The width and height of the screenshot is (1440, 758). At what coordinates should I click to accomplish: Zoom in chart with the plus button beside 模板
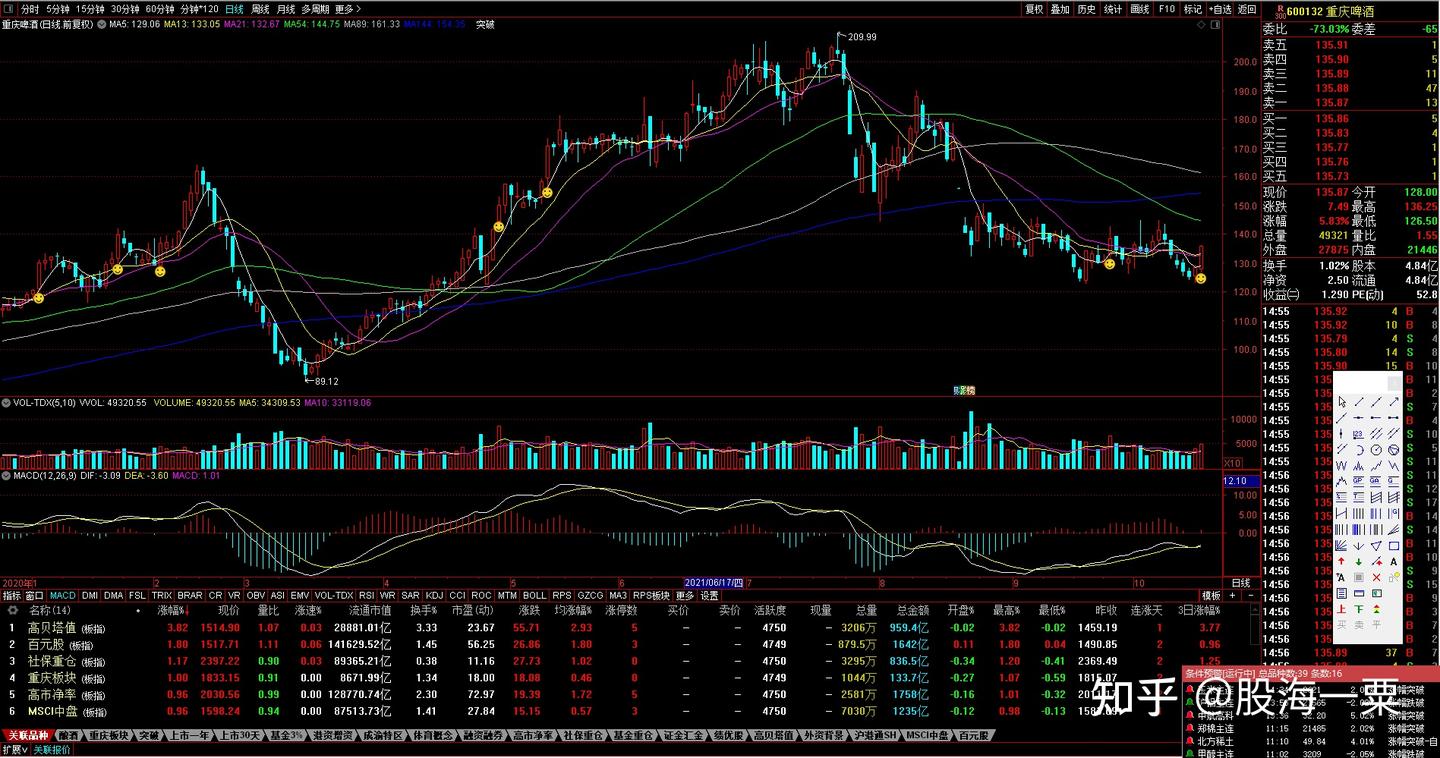[1232, 595]
